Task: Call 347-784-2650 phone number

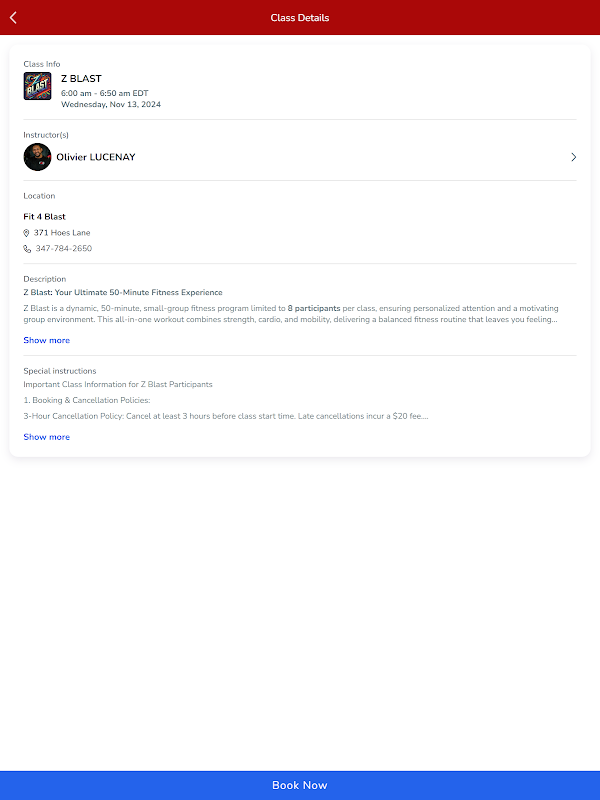Action: pyautogui.click(x=63, y=249)
